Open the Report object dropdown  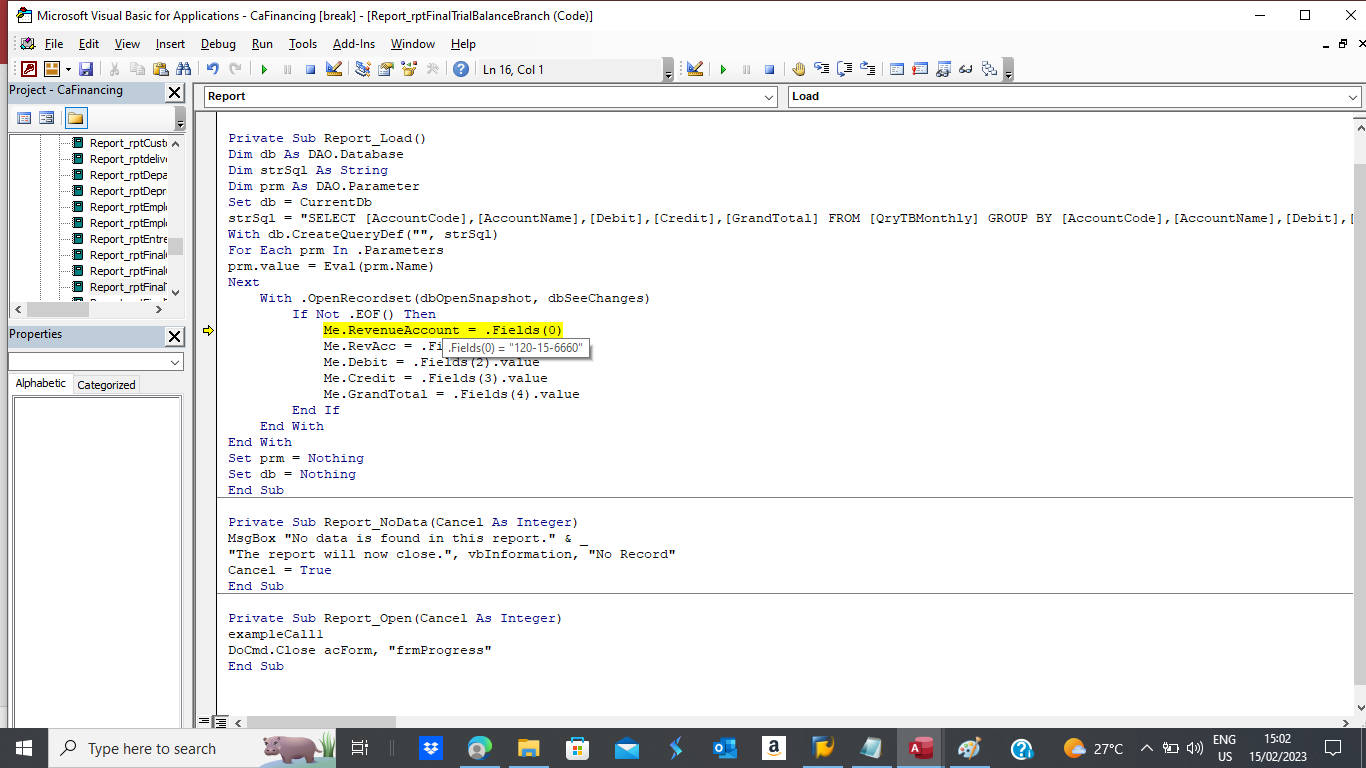click(x=768, y=97)
